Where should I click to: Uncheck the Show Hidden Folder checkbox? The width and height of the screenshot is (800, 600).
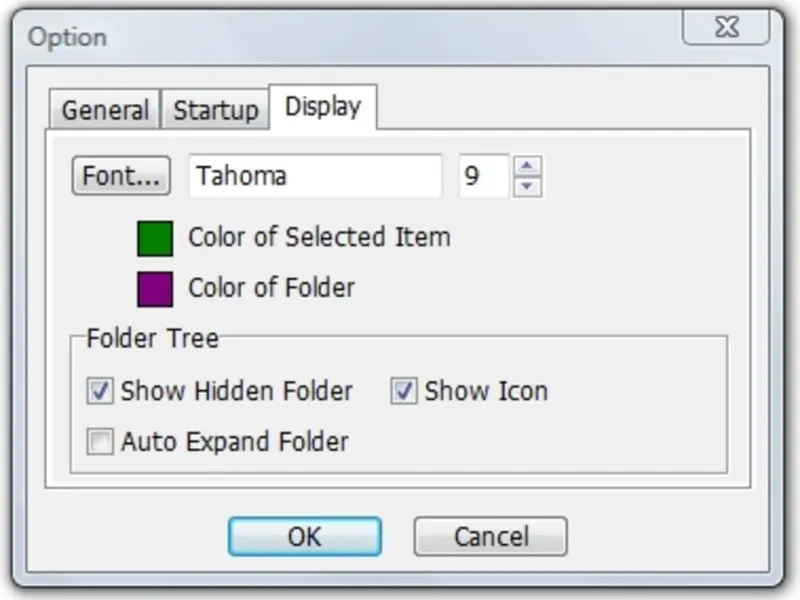100,391
